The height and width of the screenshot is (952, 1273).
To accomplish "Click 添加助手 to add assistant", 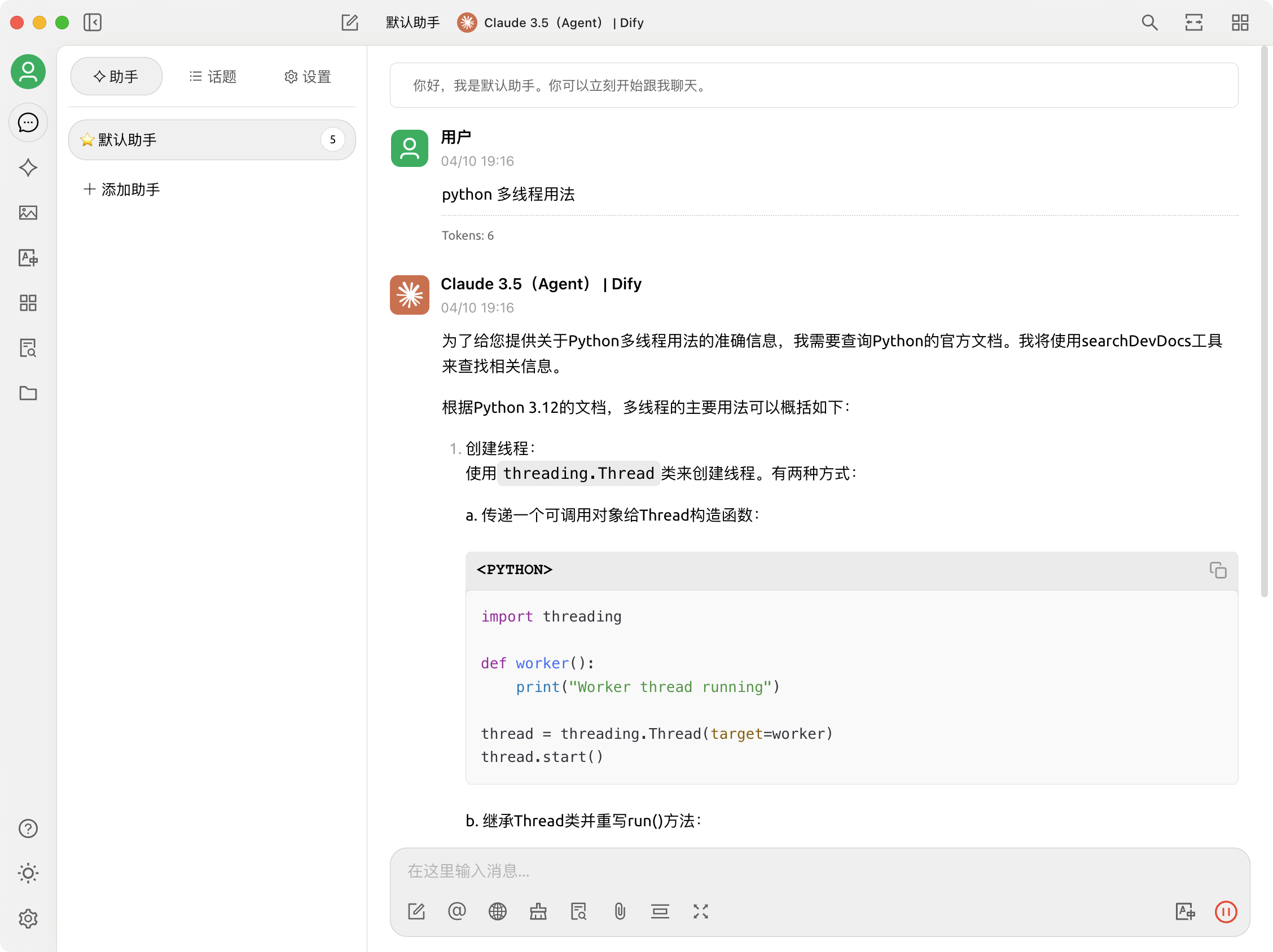I will (122, 189).
